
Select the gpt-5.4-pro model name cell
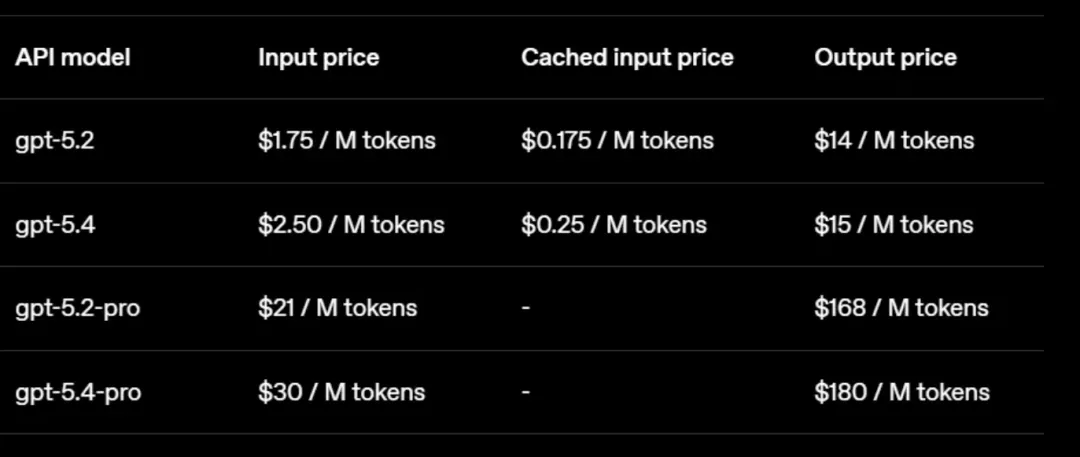[78, 392]
